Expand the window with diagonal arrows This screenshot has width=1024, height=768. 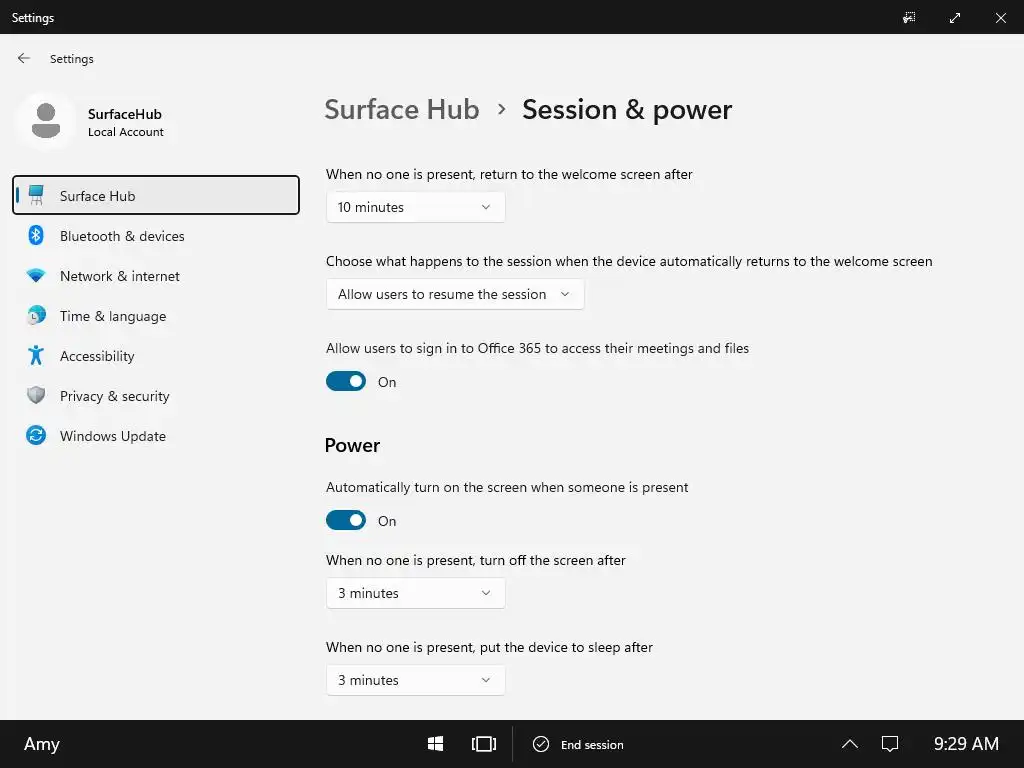click(x=955, y=18)
